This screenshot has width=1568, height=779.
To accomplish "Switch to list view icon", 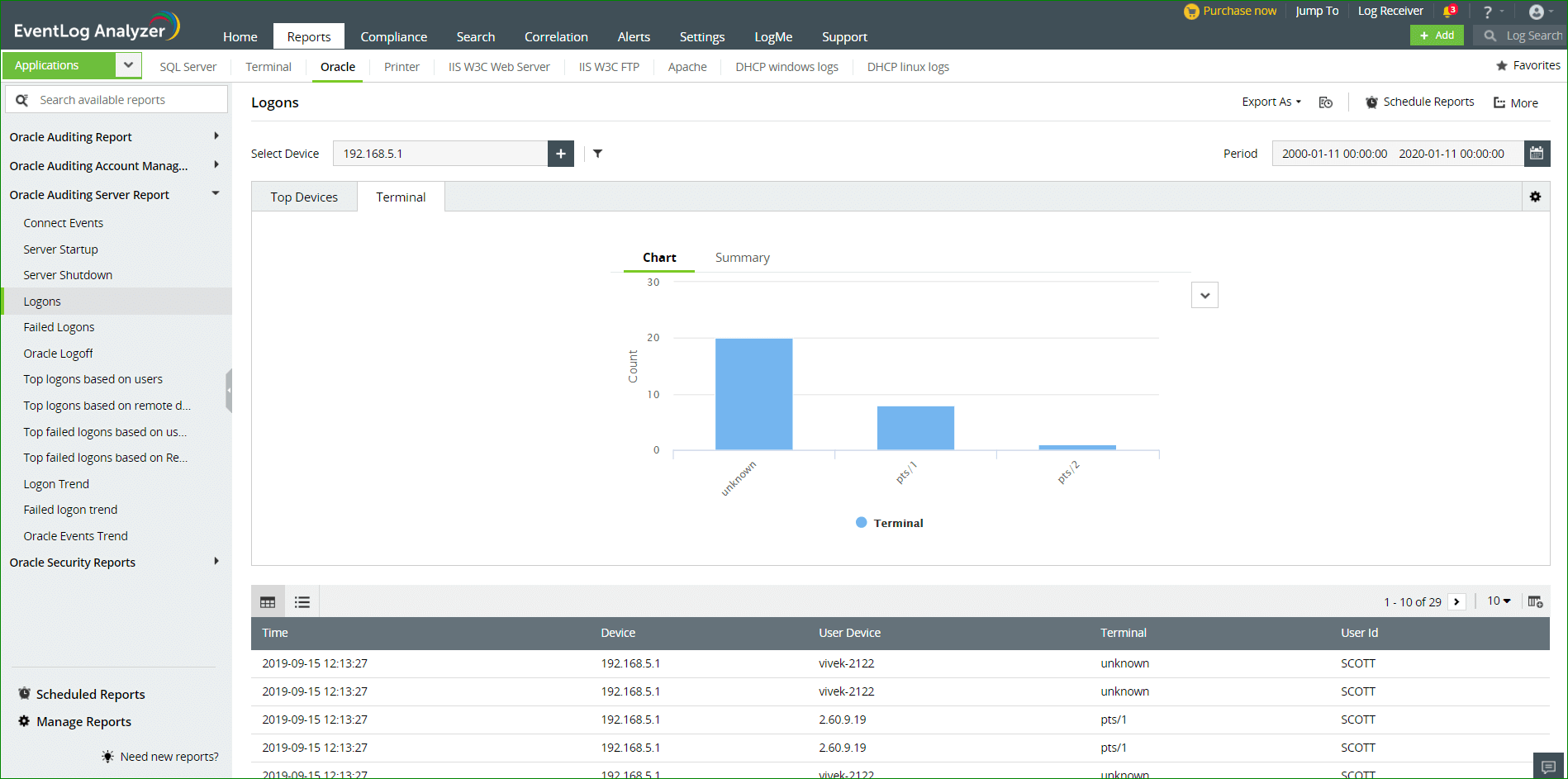I will coord(302,602).
